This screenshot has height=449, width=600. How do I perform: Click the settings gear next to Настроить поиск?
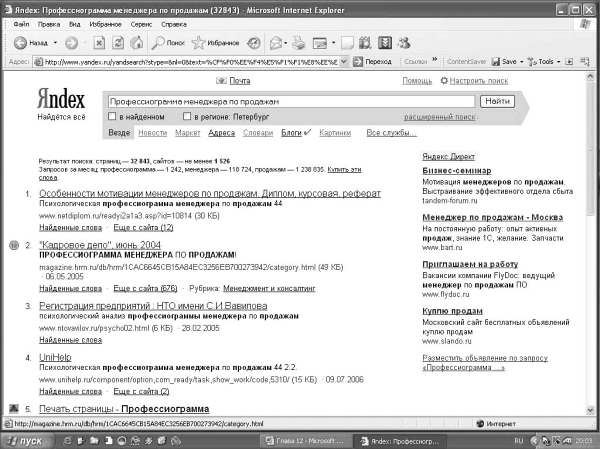(444, 81)
